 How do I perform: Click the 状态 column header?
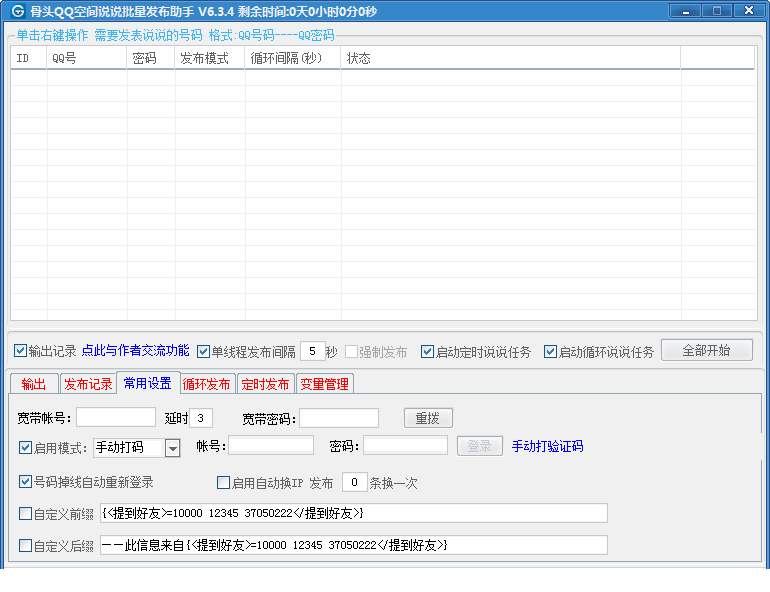click(x=511, y=58)
